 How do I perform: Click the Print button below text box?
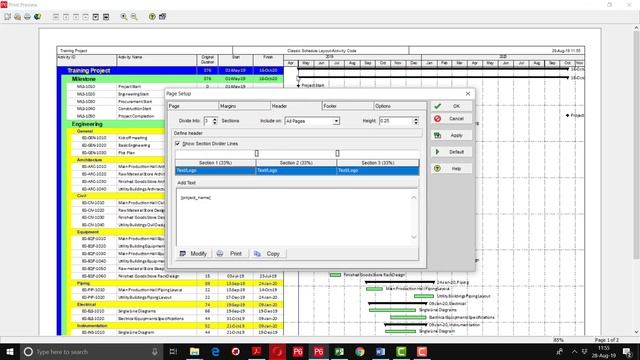tap(229, 253)
